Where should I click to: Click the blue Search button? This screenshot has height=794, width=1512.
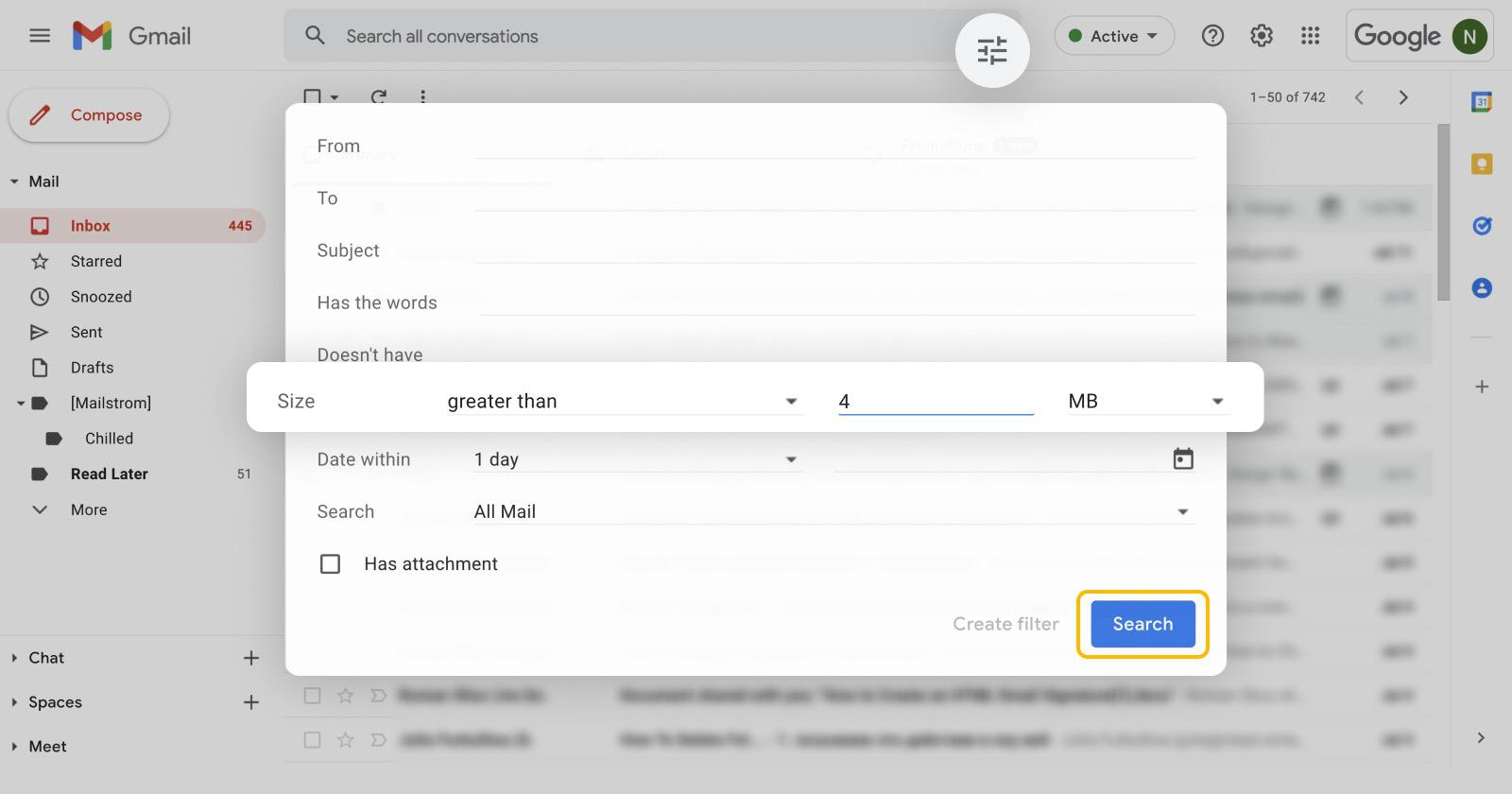(1143, 624)
